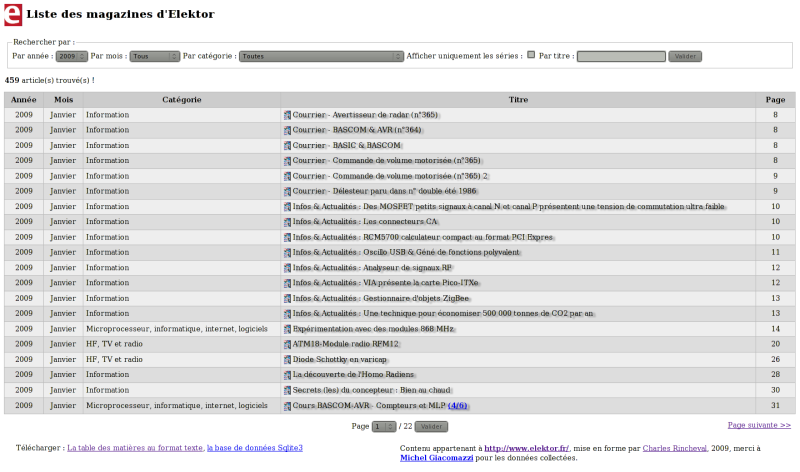Click icon beside Les connecteurs CA
This screenshot has width=800, height=472.
point(287,222)
